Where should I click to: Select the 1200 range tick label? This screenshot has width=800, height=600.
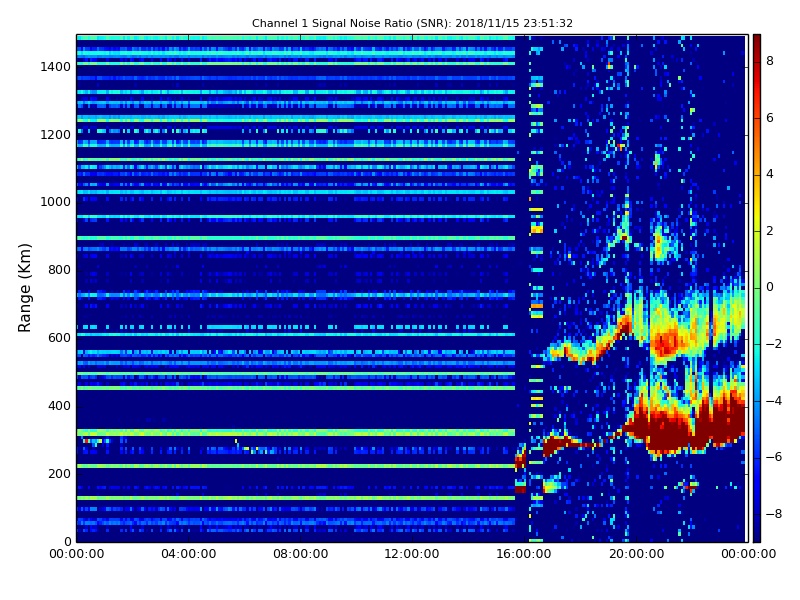(56, 134)
